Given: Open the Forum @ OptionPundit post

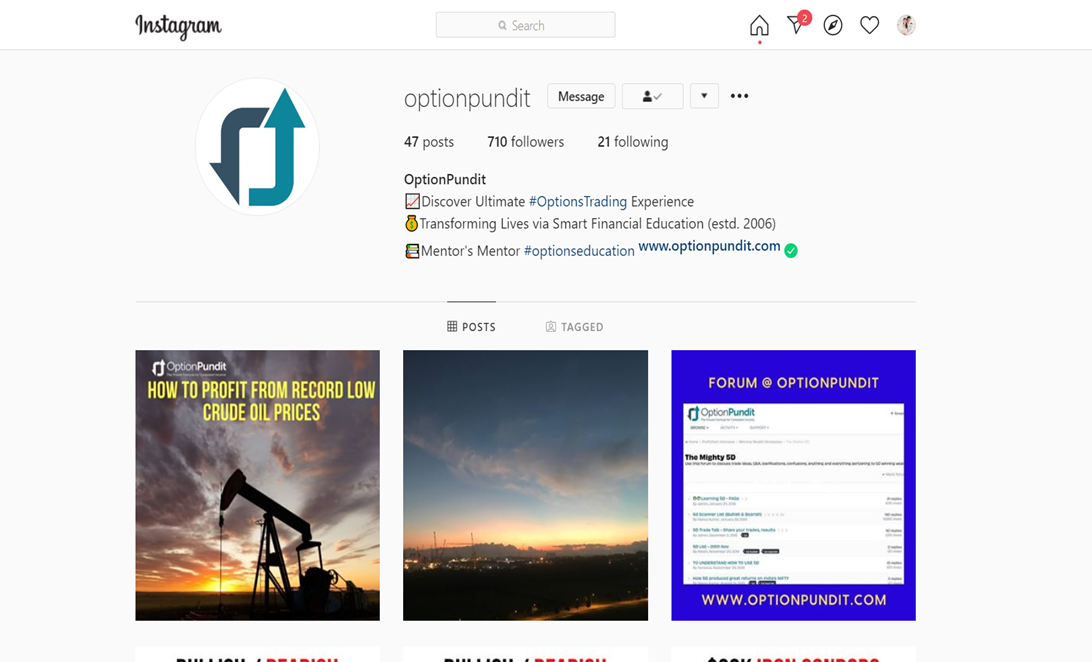Looking at the screenshot, I should click(x=793, y=485).
